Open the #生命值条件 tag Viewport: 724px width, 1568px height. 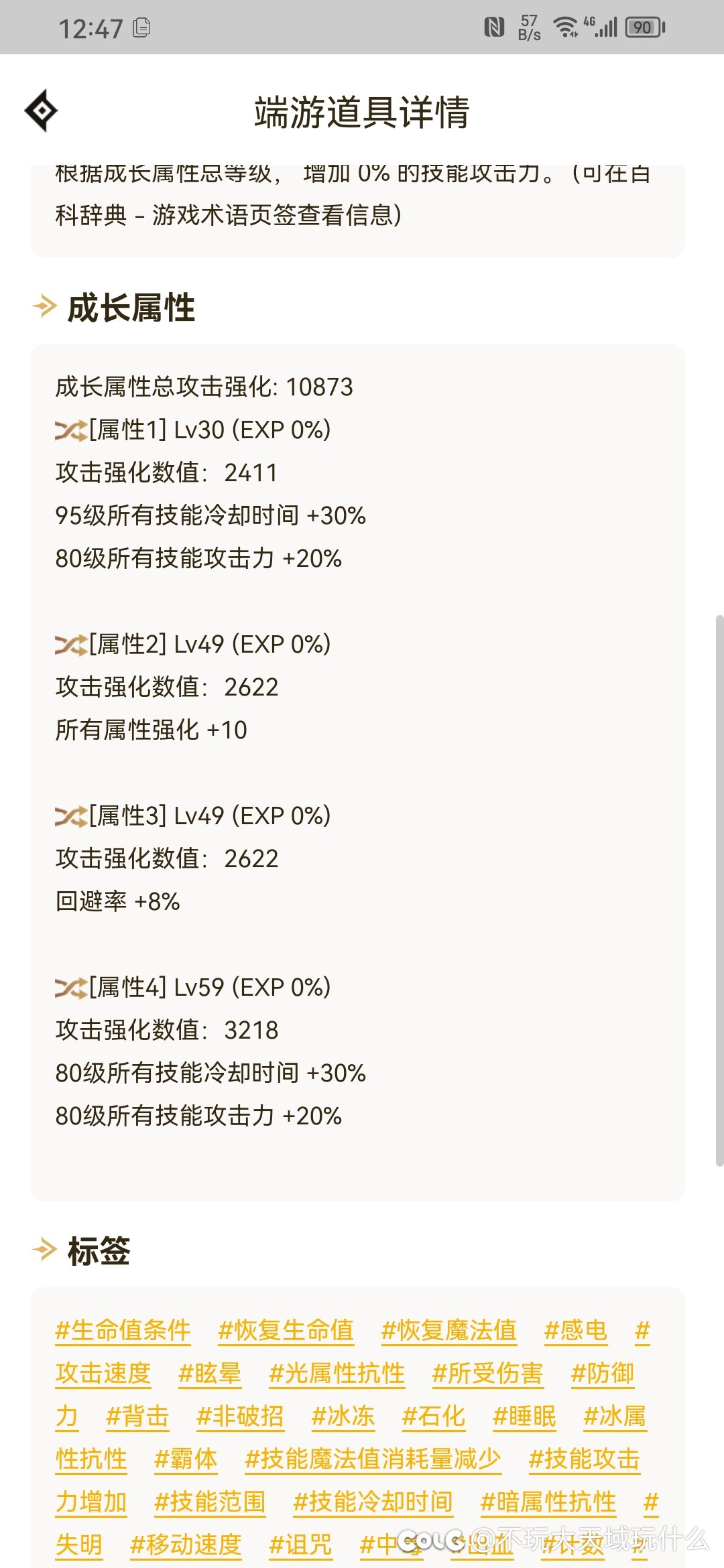click(x=123, y=1330)
